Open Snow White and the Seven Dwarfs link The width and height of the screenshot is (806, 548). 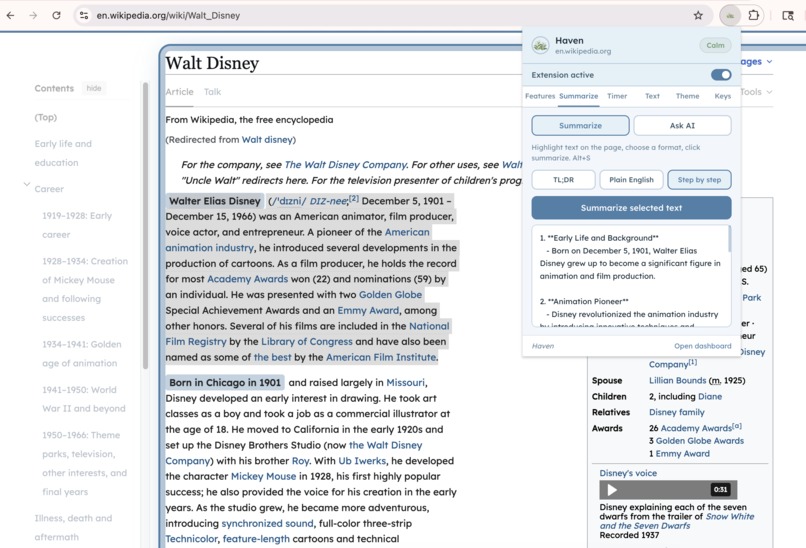(x=676, y=521)
